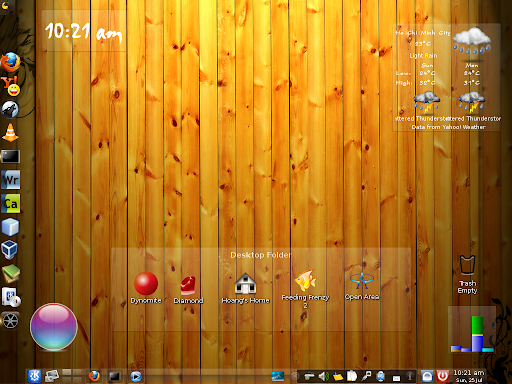This screenshot has width=512, height=384.
Task: Open Yahoo Messenger from the sidebar
Action: (10, 86)
